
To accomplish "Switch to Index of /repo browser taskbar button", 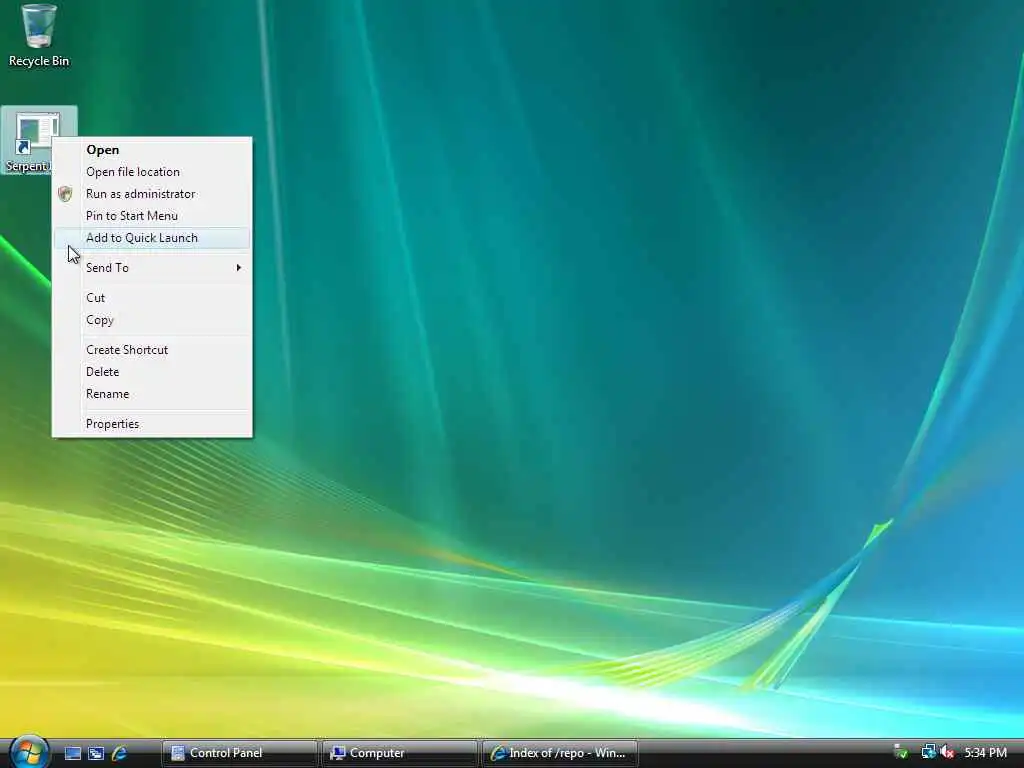I will click(560, 753).
